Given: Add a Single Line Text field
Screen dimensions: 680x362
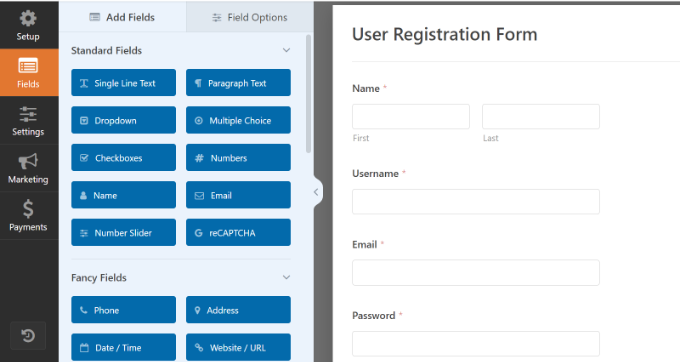Looking at the screenshot, I should pos(124,83).
